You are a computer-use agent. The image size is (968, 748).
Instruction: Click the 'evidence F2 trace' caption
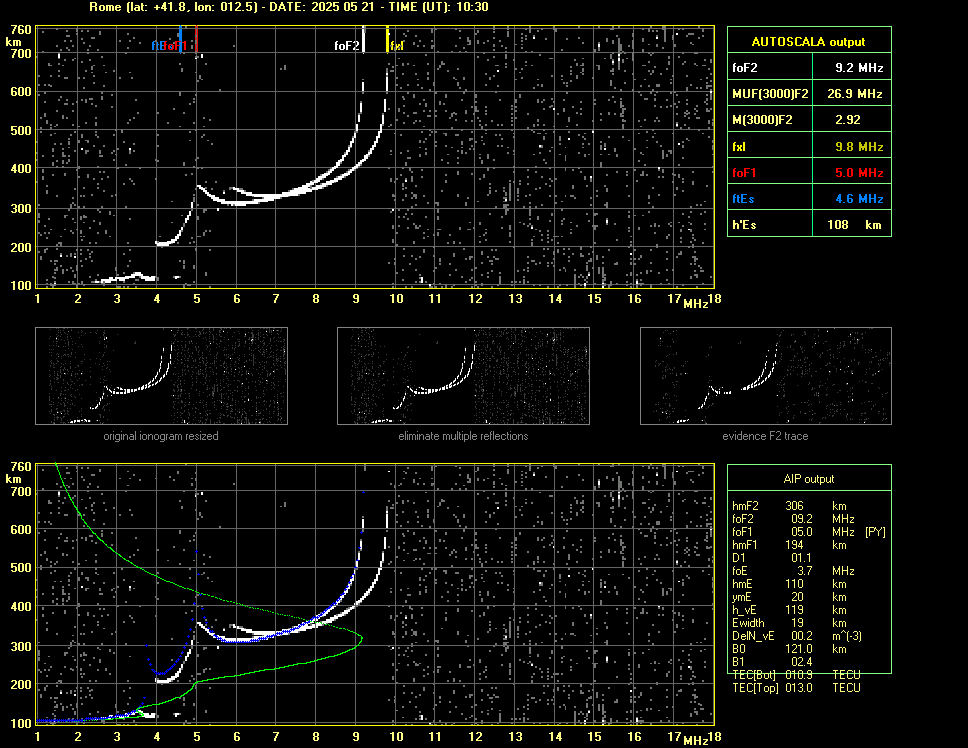[766, 436]
